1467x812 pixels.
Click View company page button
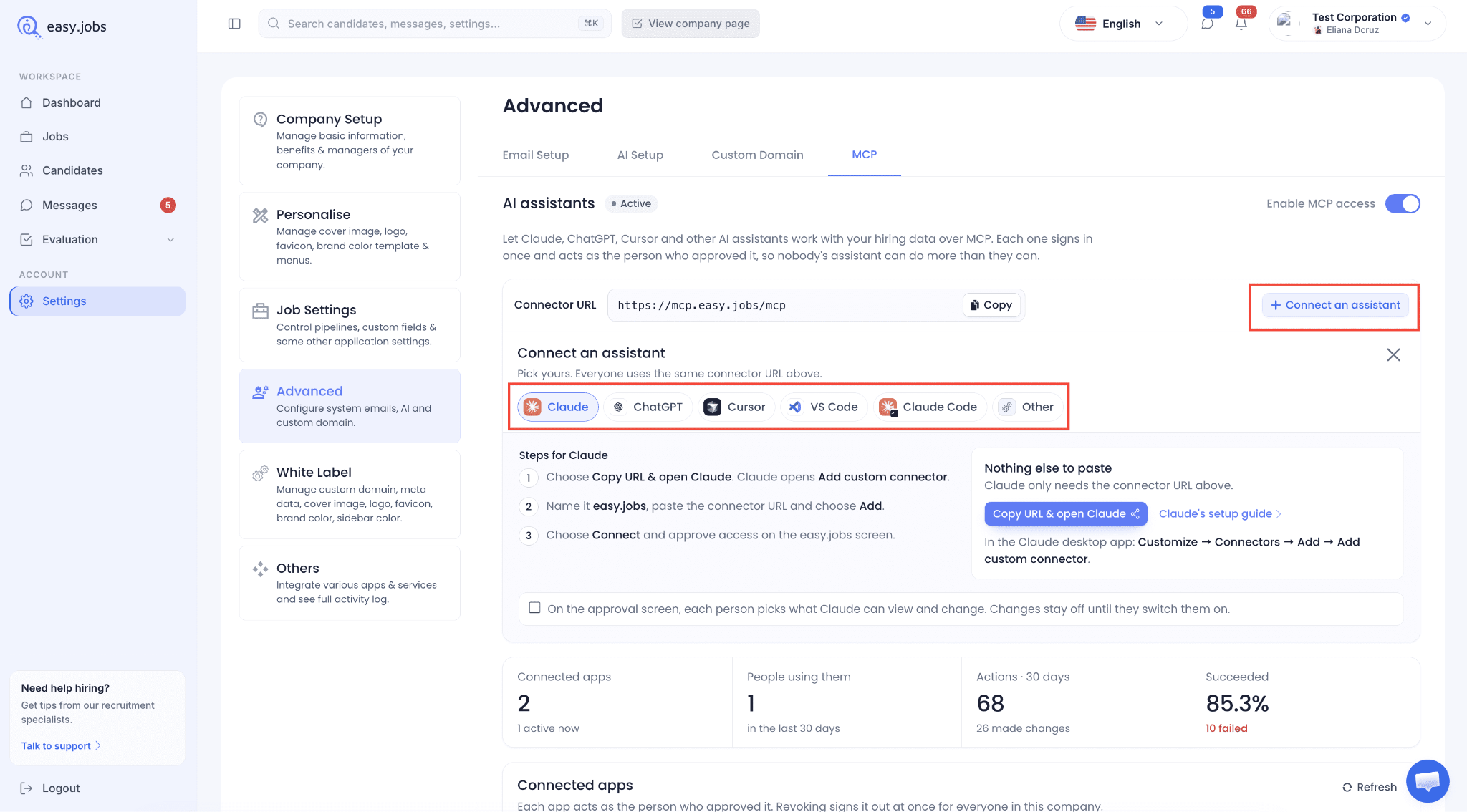(691, 24)
